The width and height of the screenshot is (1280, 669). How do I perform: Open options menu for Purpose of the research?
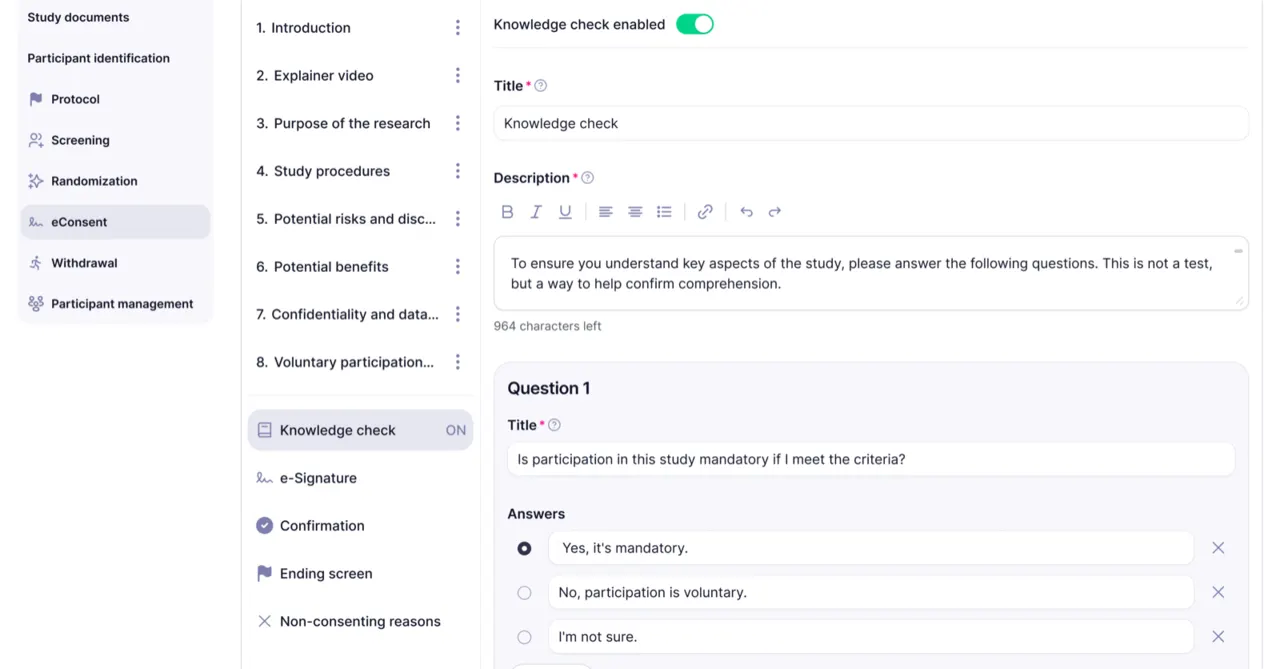(x=458, y=123)
